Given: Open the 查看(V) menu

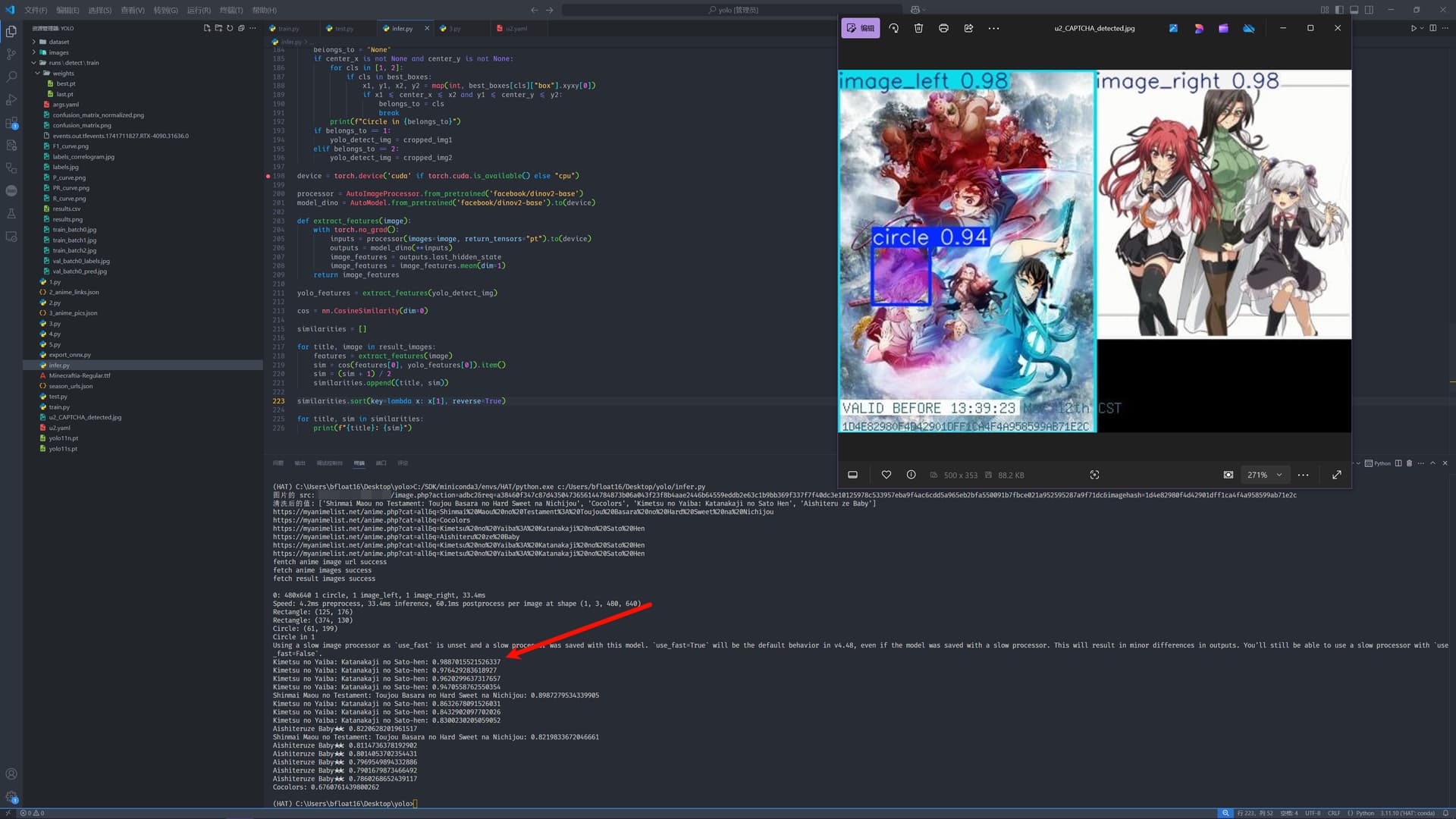Looking at the screenshot, I should (133, 10).
